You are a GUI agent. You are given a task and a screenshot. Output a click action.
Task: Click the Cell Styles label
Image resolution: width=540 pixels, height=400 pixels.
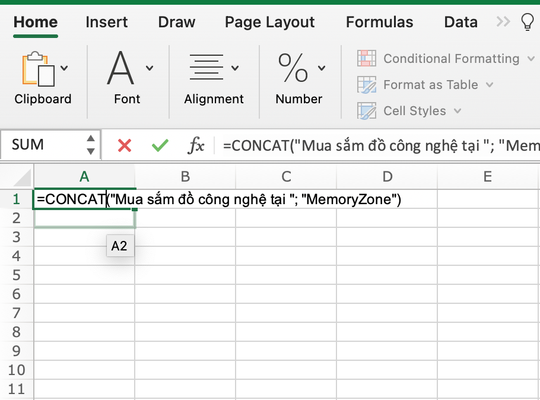415,111
